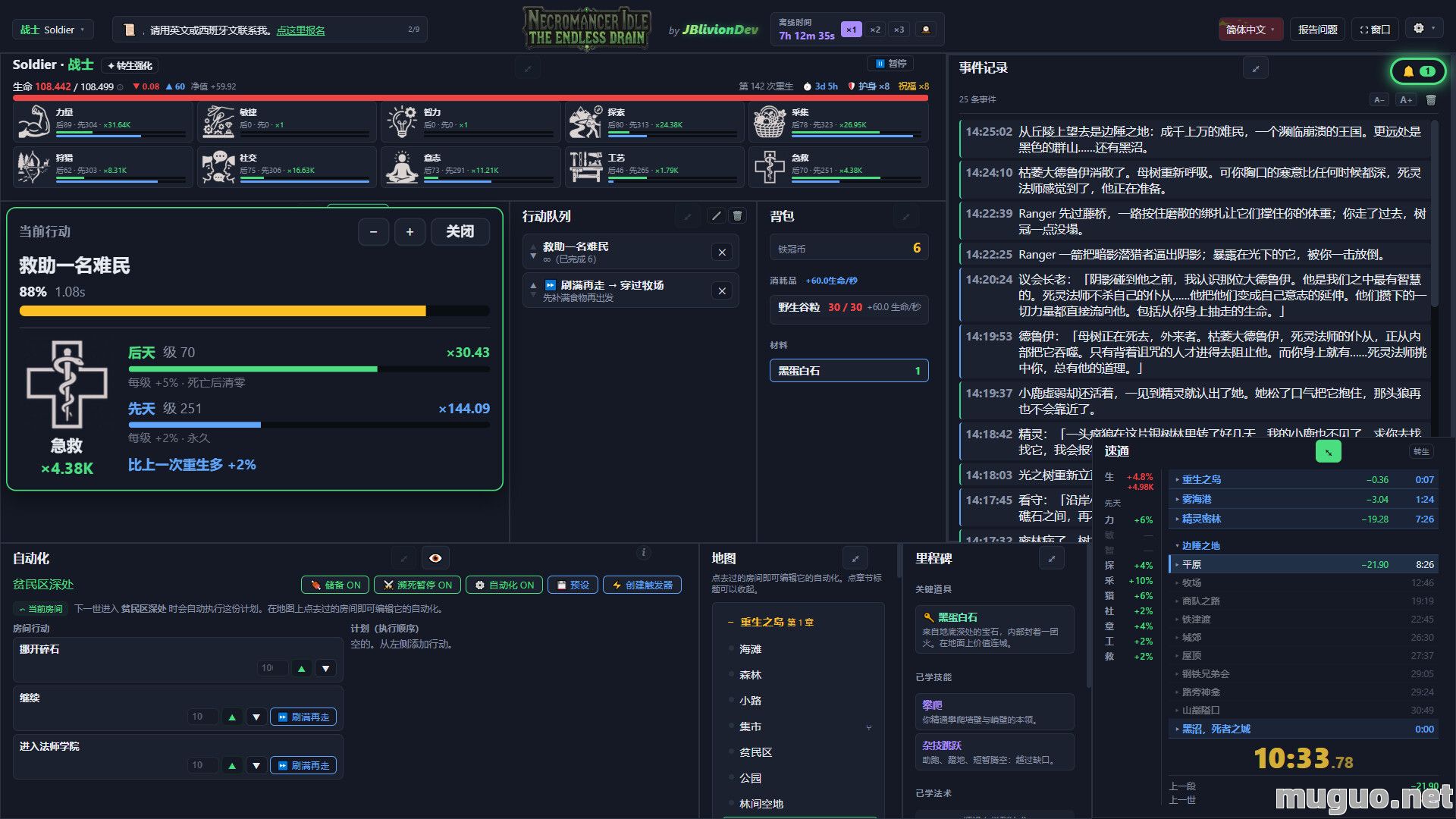Viewport: 1456px width, 819px height.
Task: Set game speed to ×2
Action: (x=875, y=30)
